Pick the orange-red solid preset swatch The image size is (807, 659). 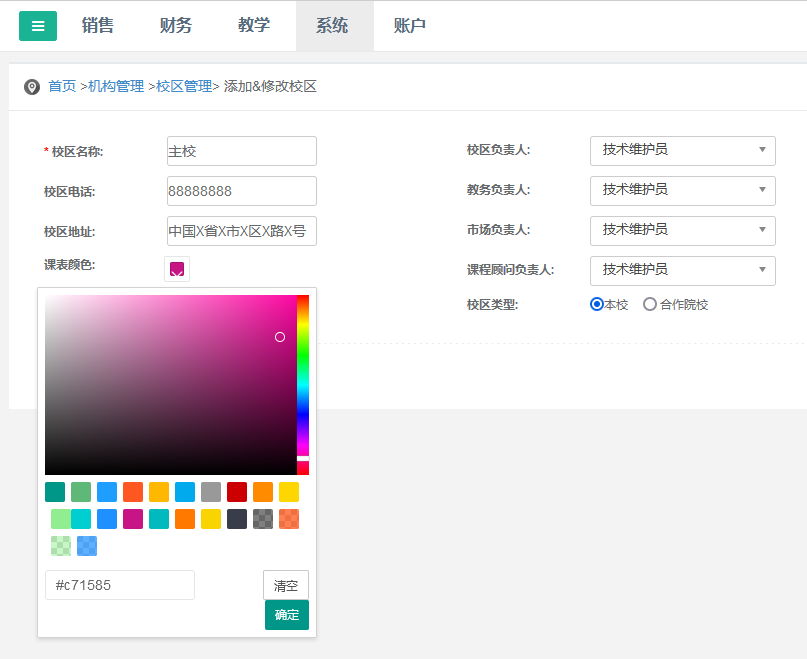[133, 492]
